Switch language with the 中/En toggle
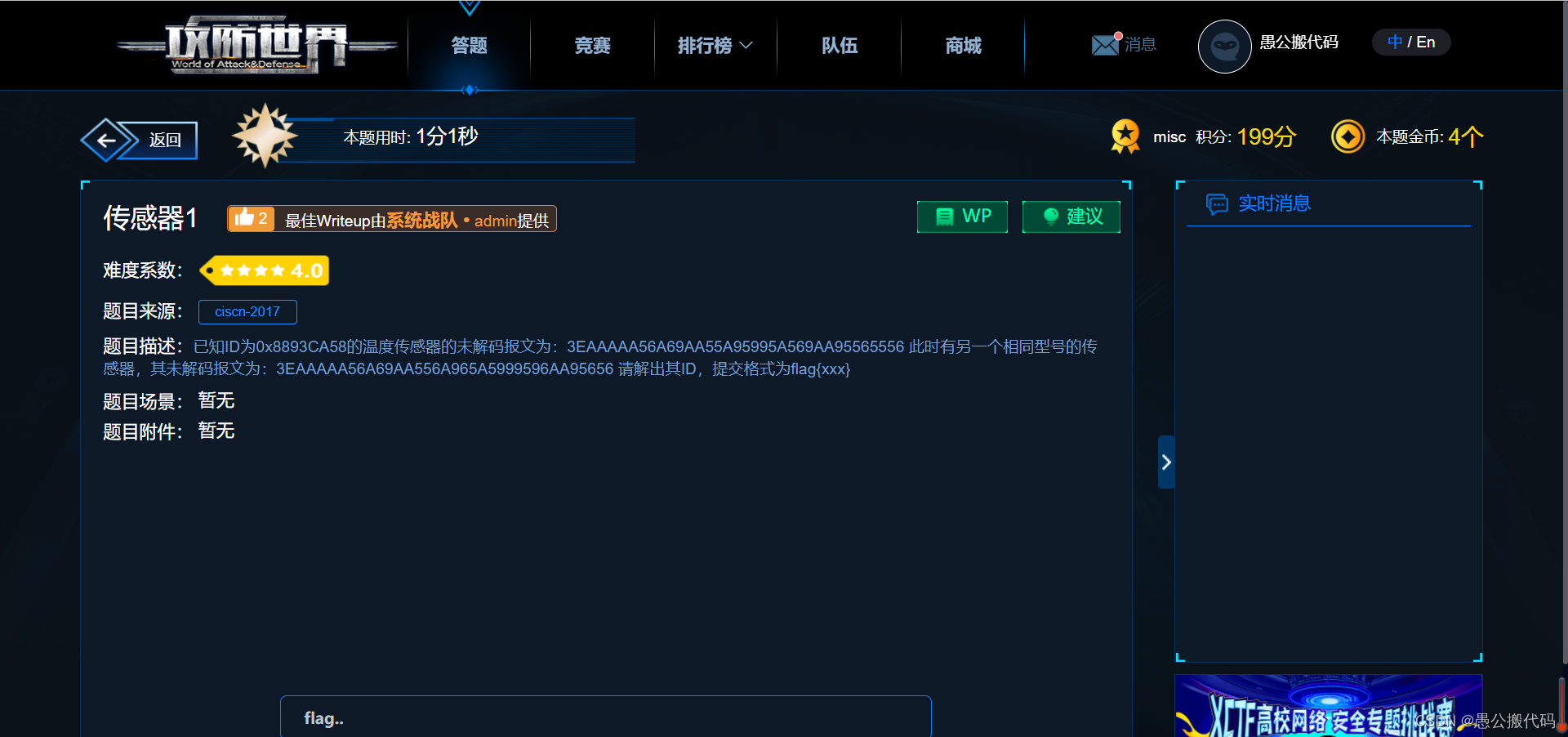 click(1410, 42)
